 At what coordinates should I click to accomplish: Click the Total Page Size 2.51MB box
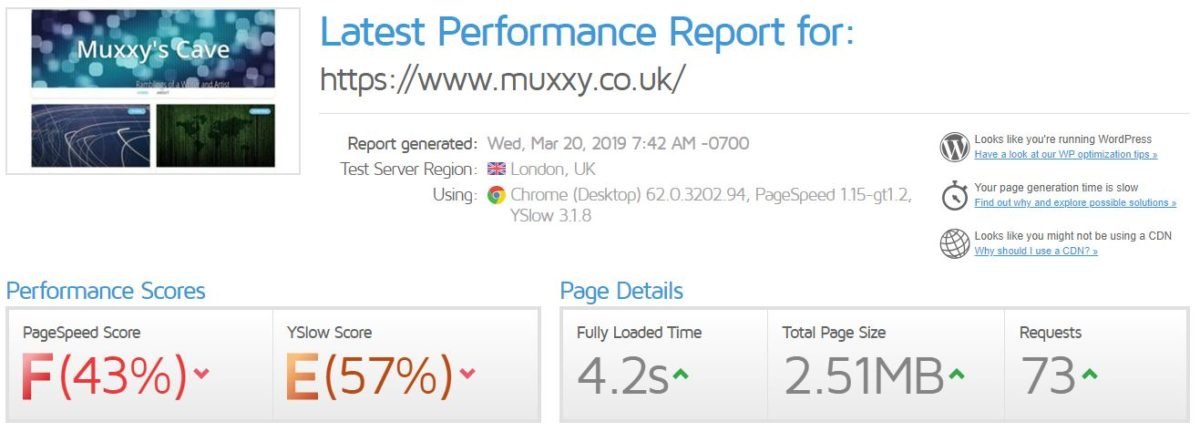pos(885,366)
